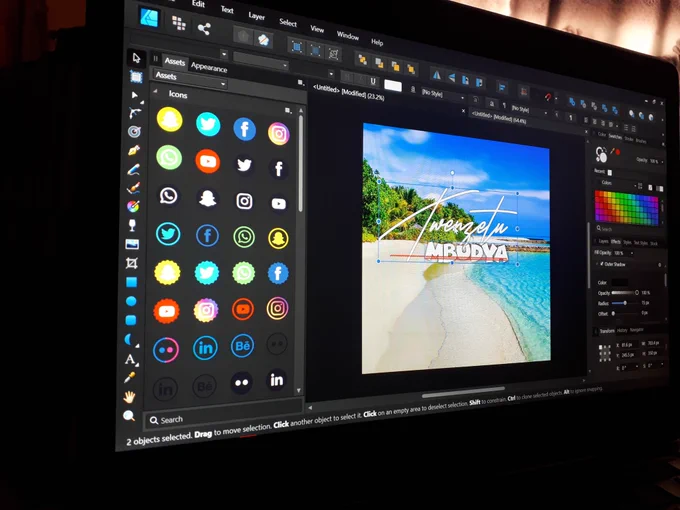Switch to the Layers panel tab
The width and height of the screenshot is (680, 510).
pos(603,241)
